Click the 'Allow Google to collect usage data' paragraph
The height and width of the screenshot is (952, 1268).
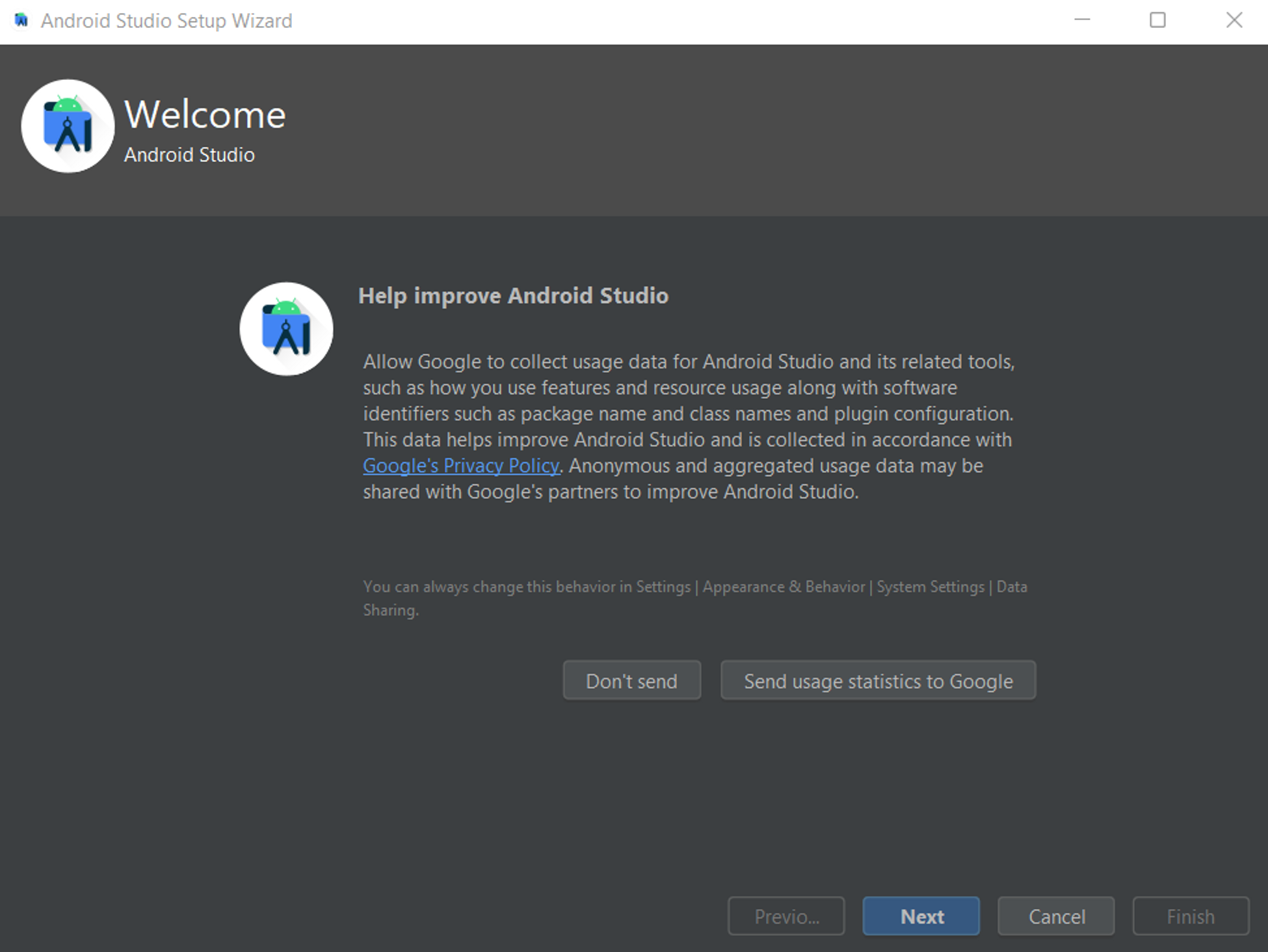click(689, 427)
